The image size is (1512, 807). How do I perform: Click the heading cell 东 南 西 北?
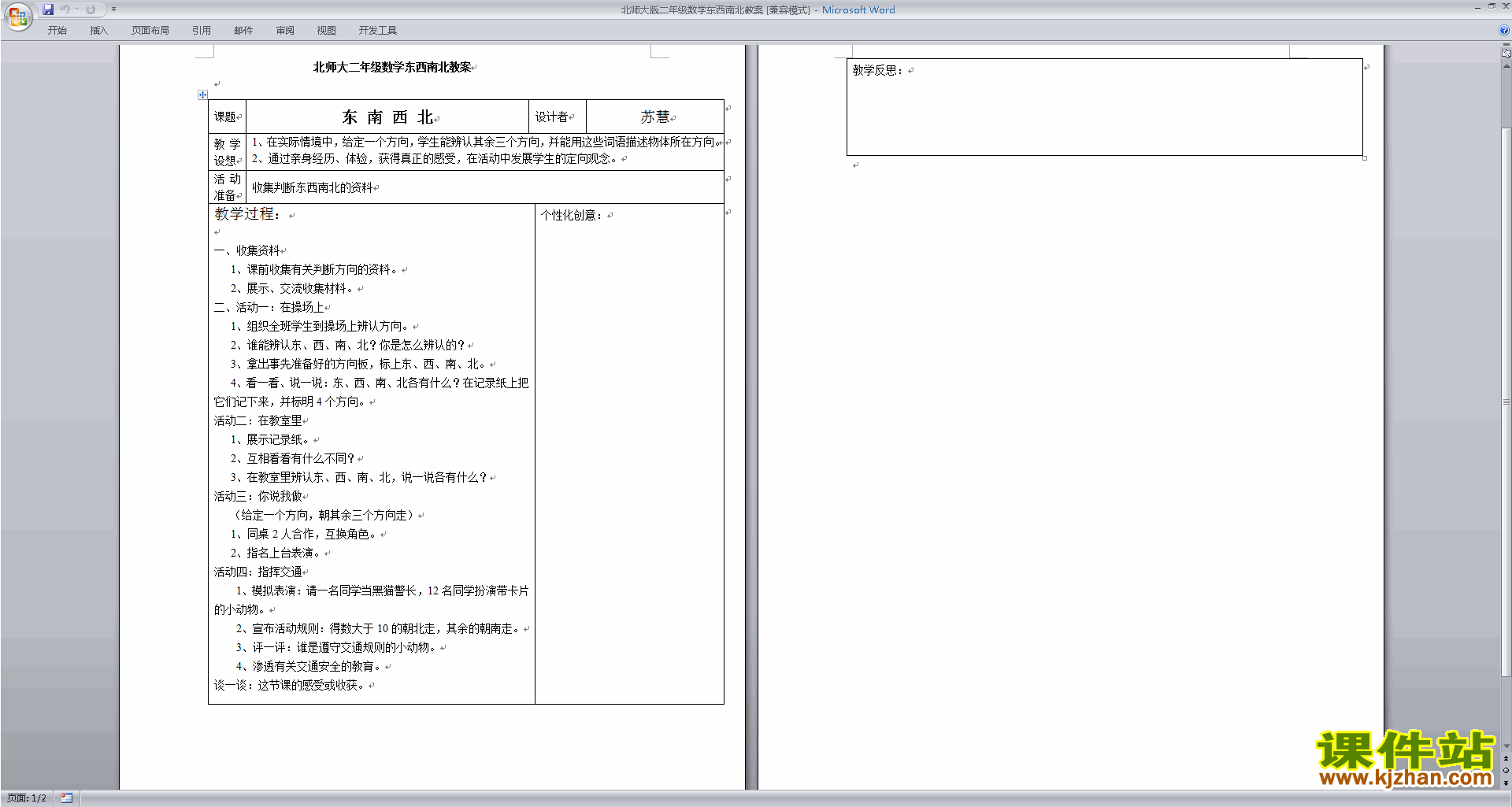coord(388,117)
